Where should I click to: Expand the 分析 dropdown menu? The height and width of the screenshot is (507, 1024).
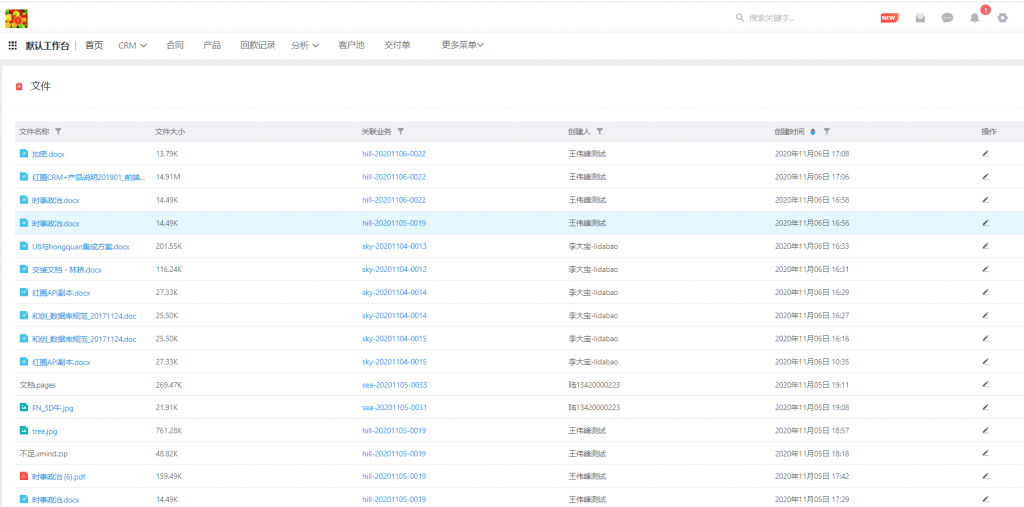click(x=305, y=45)
